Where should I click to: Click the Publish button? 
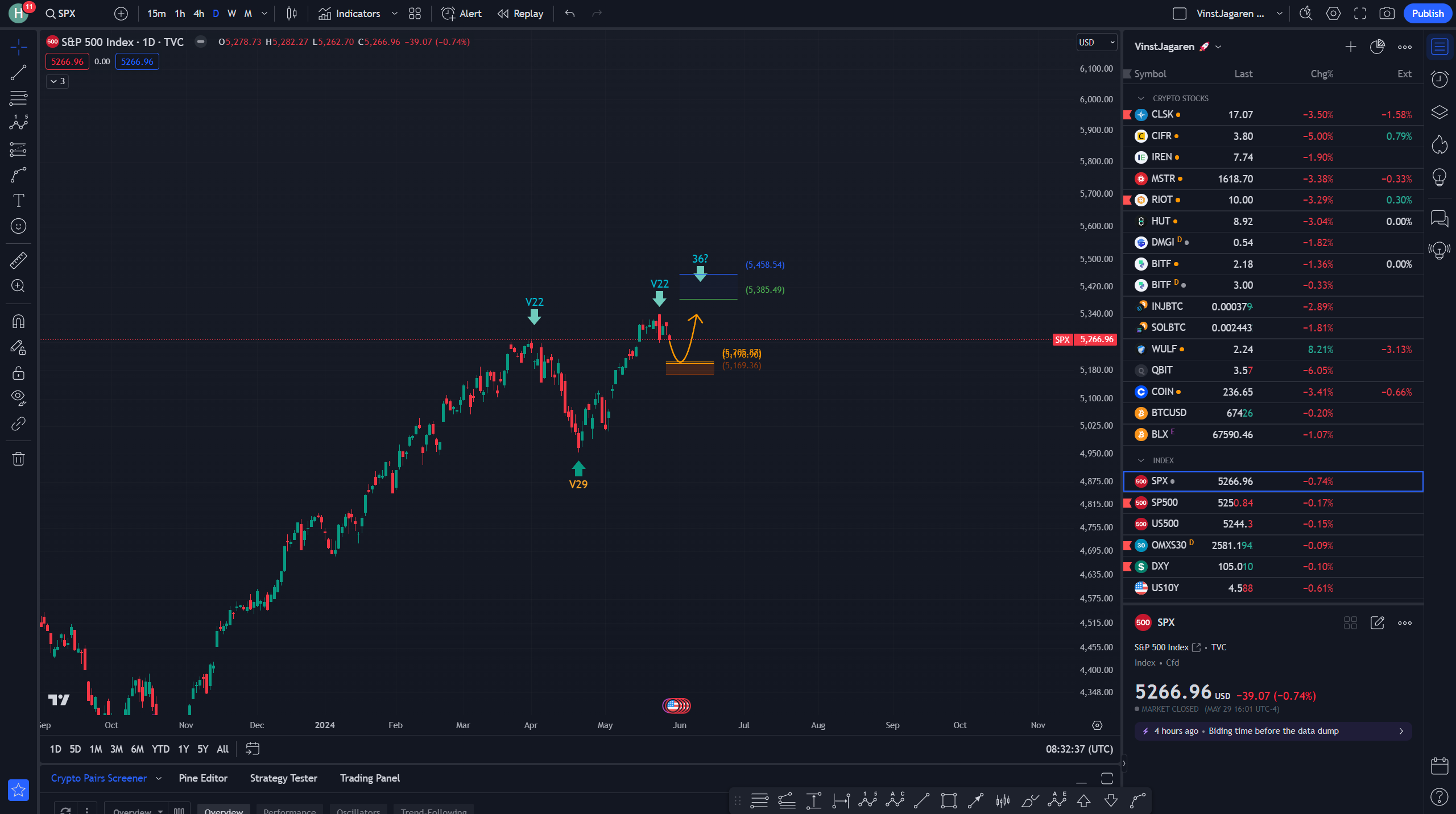(1428, 14)
